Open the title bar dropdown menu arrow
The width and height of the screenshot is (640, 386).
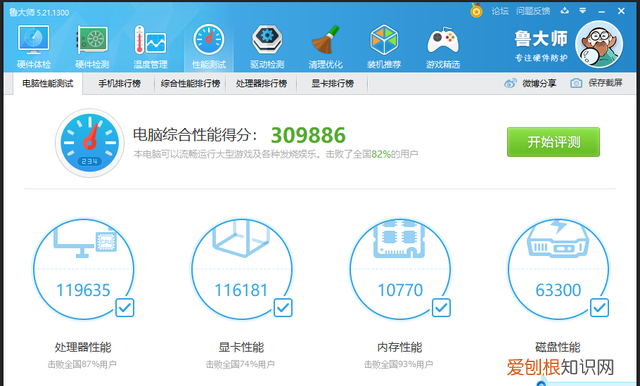[x=583, y=11]
